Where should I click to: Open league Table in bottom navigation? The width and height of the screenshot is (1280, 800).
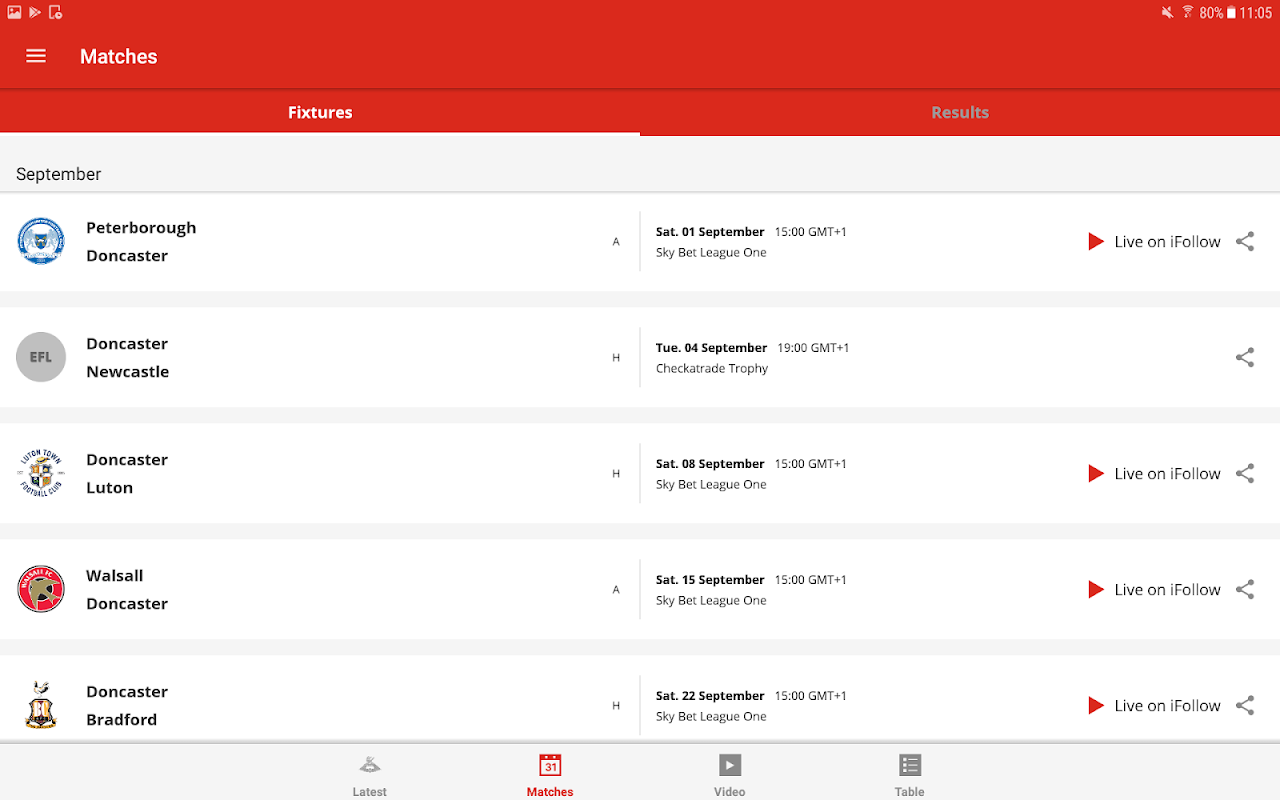click(x=910, y=776)
